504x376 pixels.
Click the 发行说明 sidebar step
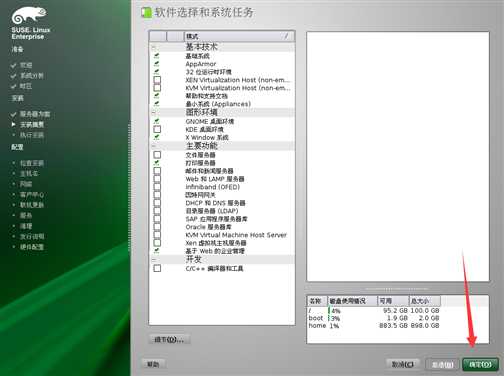pos(32,236)
